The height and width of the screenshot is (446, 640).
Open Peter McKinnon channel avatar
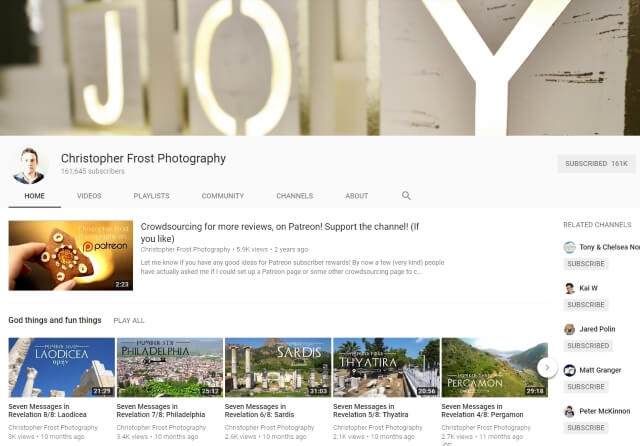click(569, 411)
